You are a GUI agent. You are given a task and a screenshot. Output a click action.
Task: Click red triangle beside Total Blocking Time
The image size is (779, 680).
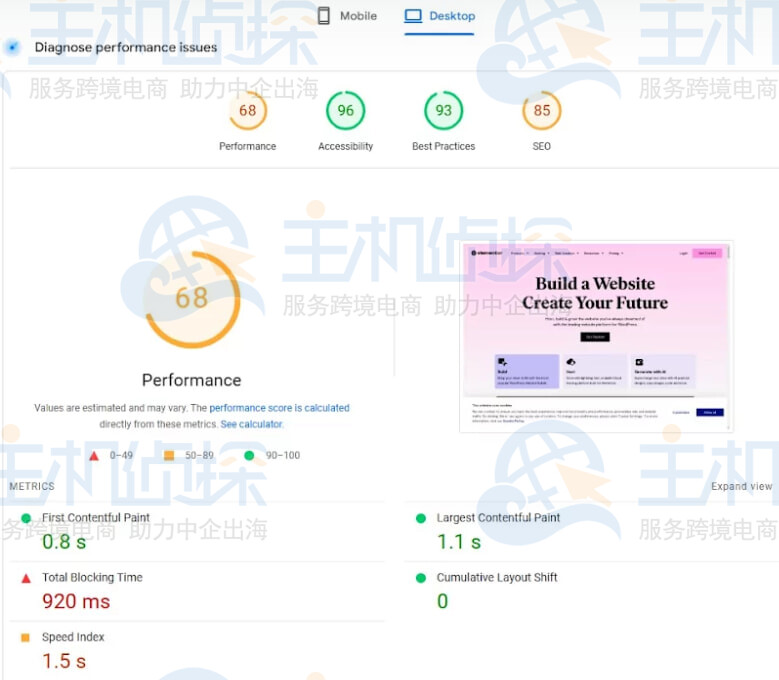click(26, 578)
